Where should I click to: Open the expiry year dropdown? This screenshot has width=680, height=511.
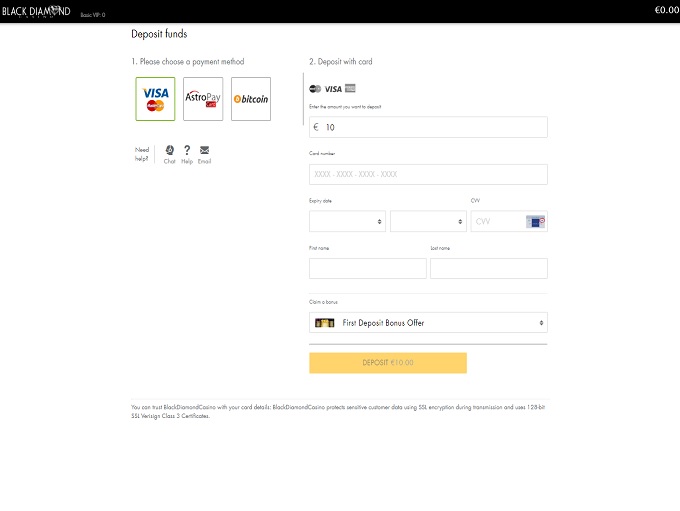[428, 221]
